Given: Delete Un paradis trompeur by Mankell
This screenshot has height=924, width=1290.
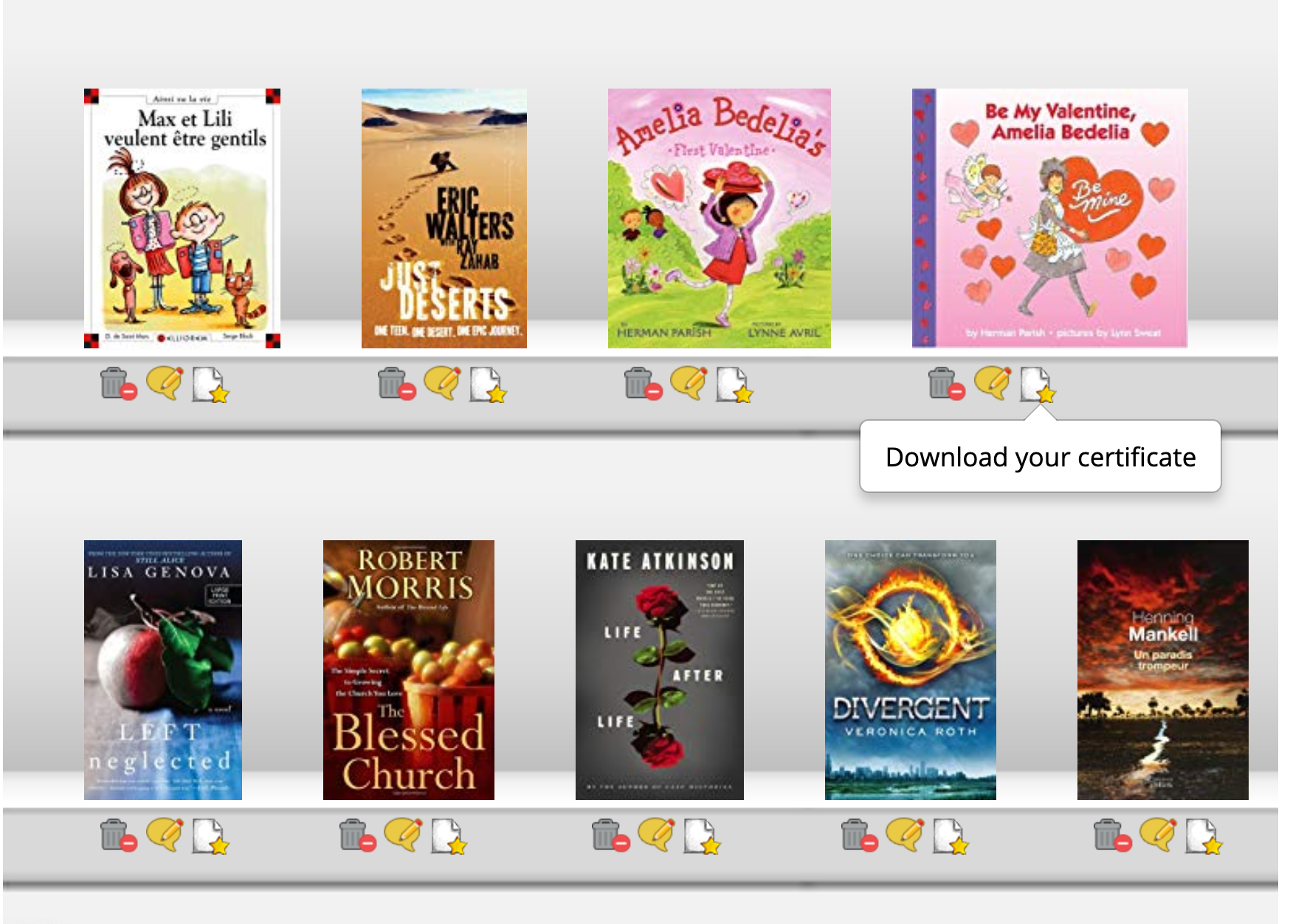Looking at the screenshot, I should (1112, 835).
